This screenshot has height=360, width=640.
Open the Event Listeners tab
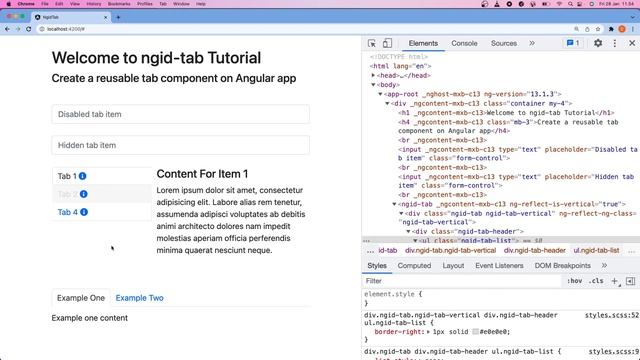coord(499,266)
